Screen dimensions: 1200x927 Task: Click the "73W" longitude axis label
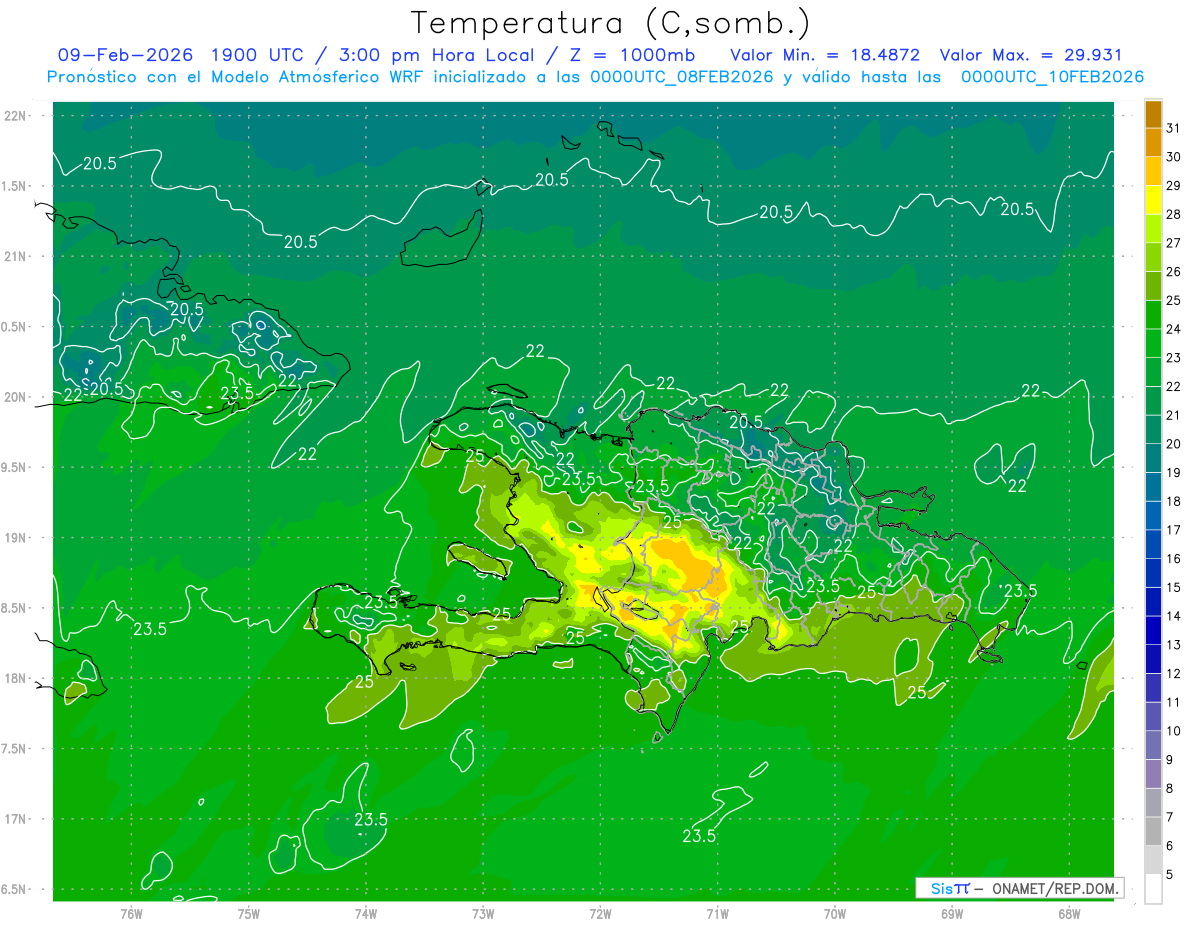[x=483, y=913]
